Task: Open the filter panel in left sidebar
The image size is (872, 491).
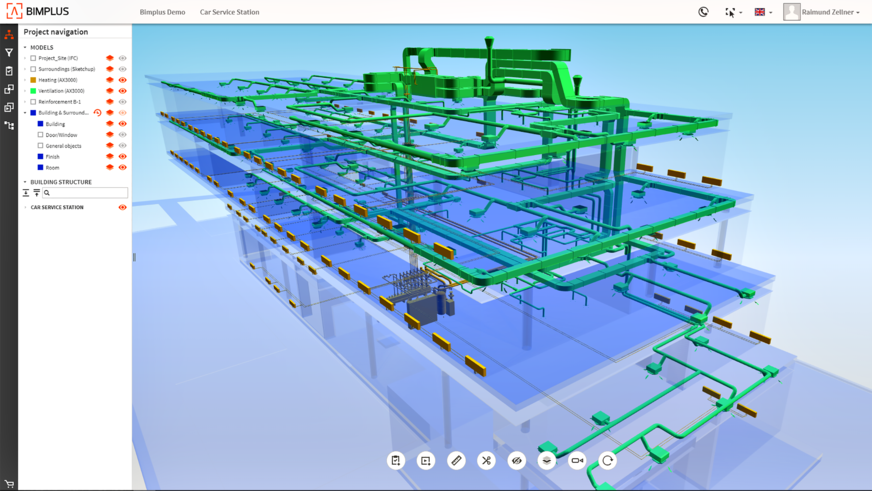Action: pyautogui.click(x=9, y=53)
